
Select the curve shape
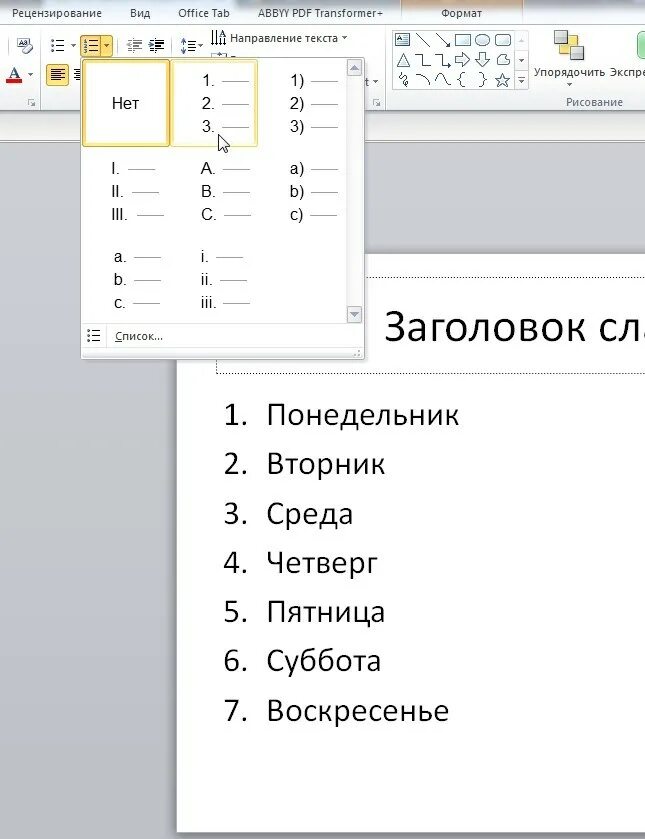[x=443, y=80]
